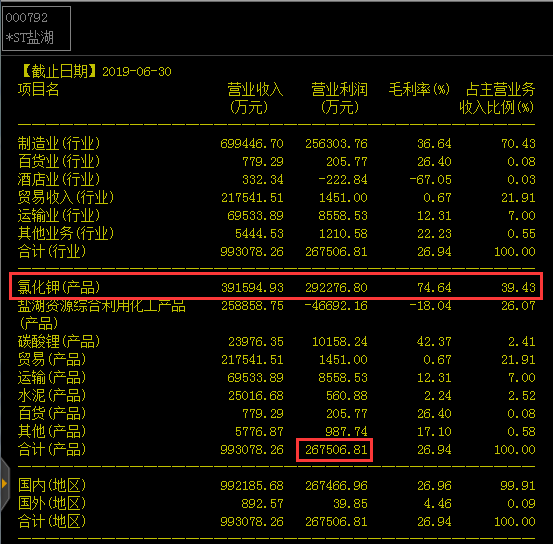
Task: Click the 营业收入 column header
Action: click(254, 98)
